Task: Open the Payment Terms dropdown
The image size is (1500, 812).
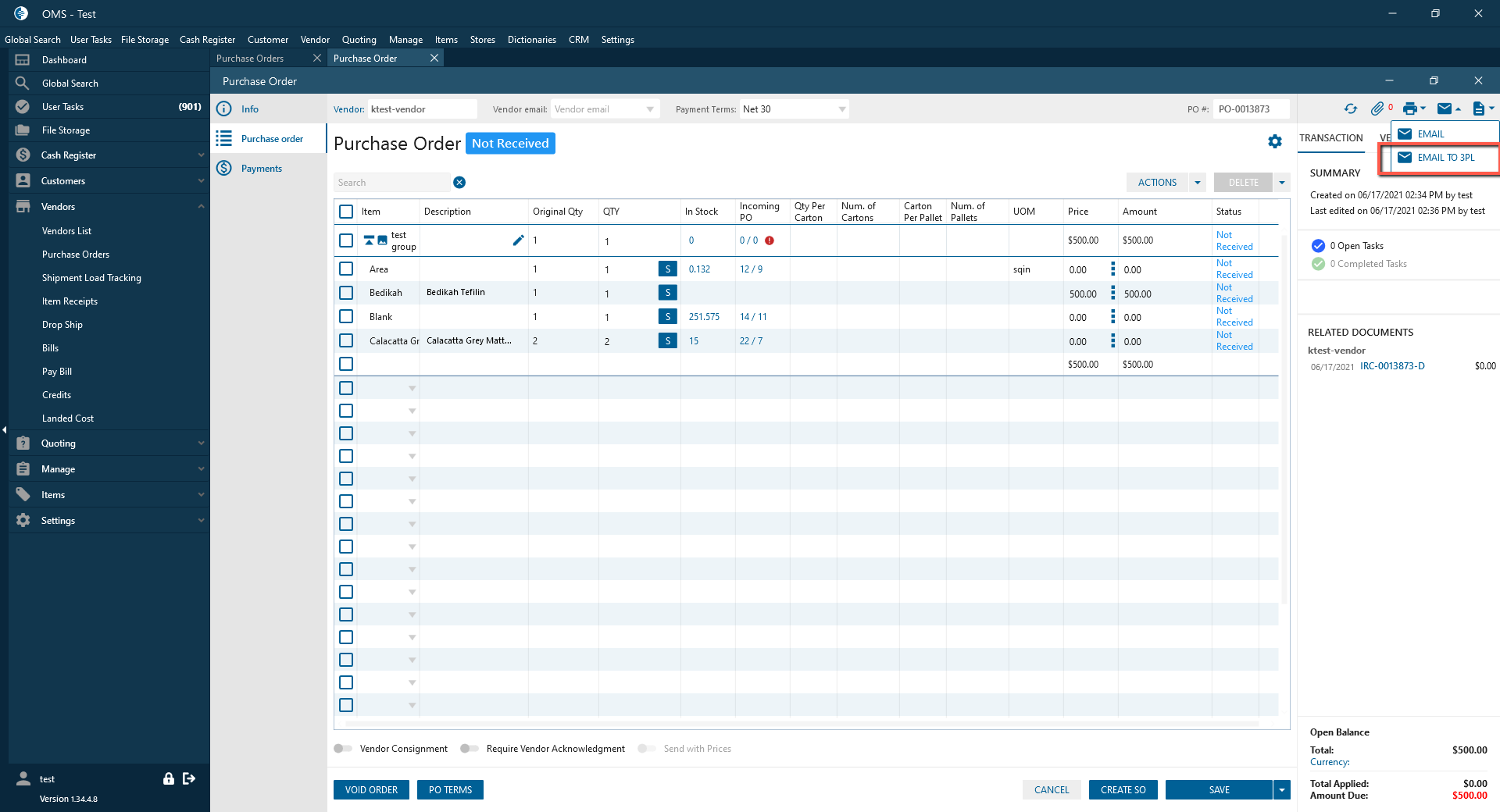Action: 841,109
